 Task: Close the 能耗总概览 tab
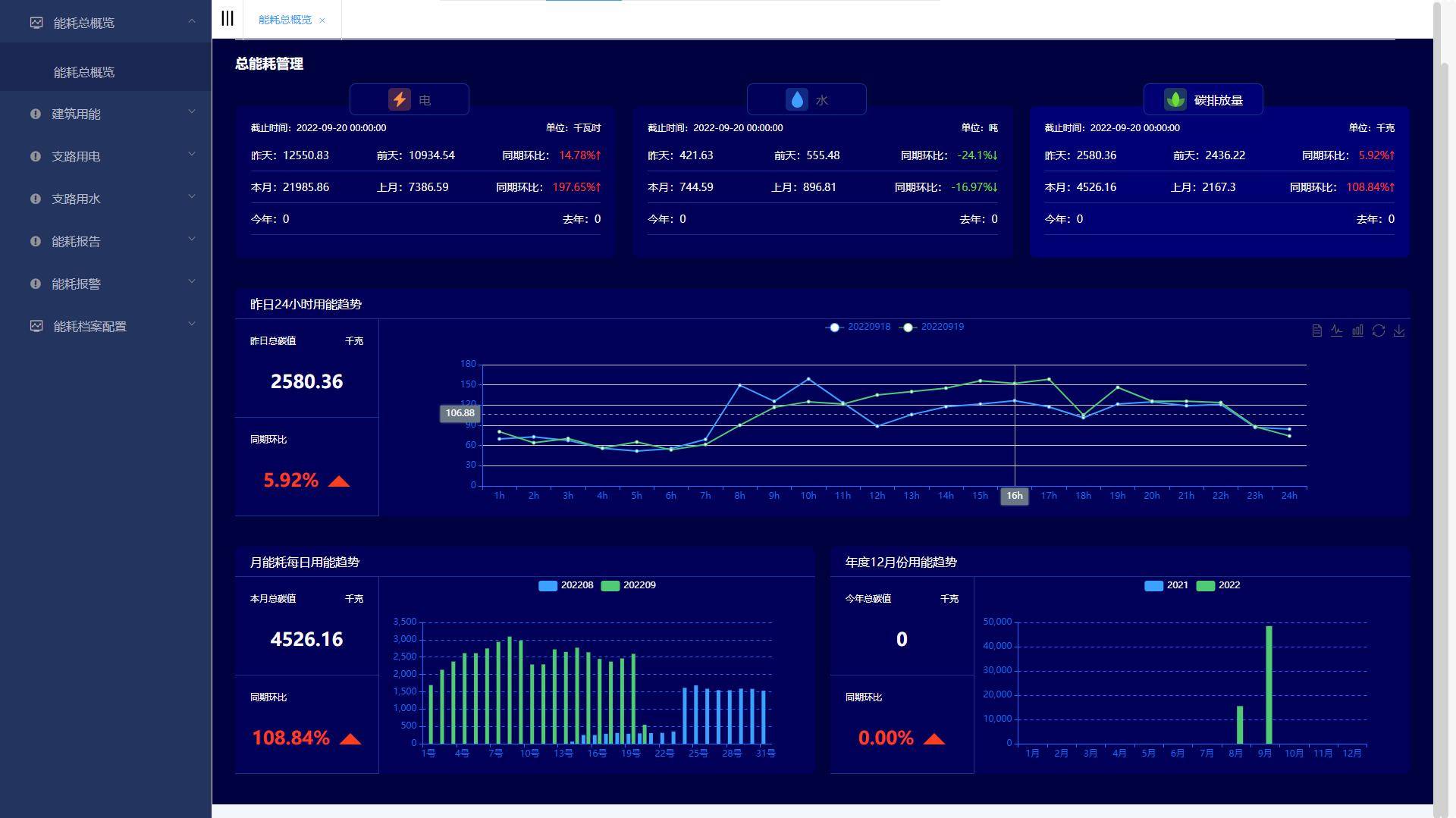click(322, 20)
